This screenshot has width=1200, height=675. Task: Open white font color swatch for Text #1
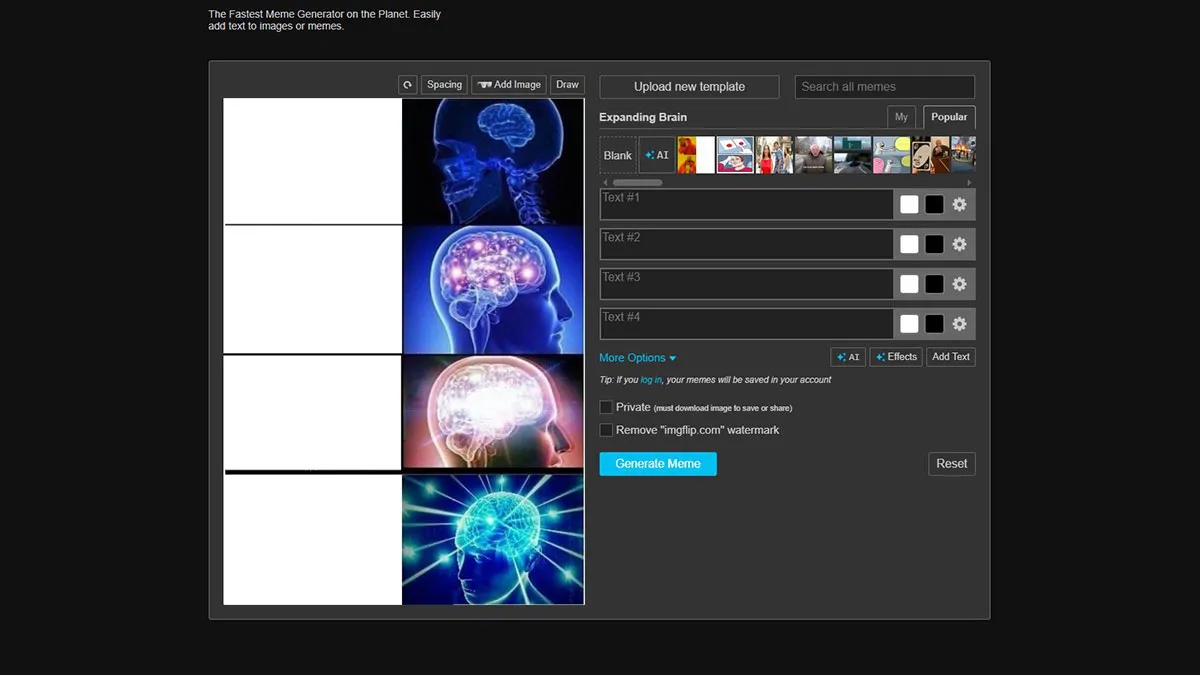[x=909, y=204]
